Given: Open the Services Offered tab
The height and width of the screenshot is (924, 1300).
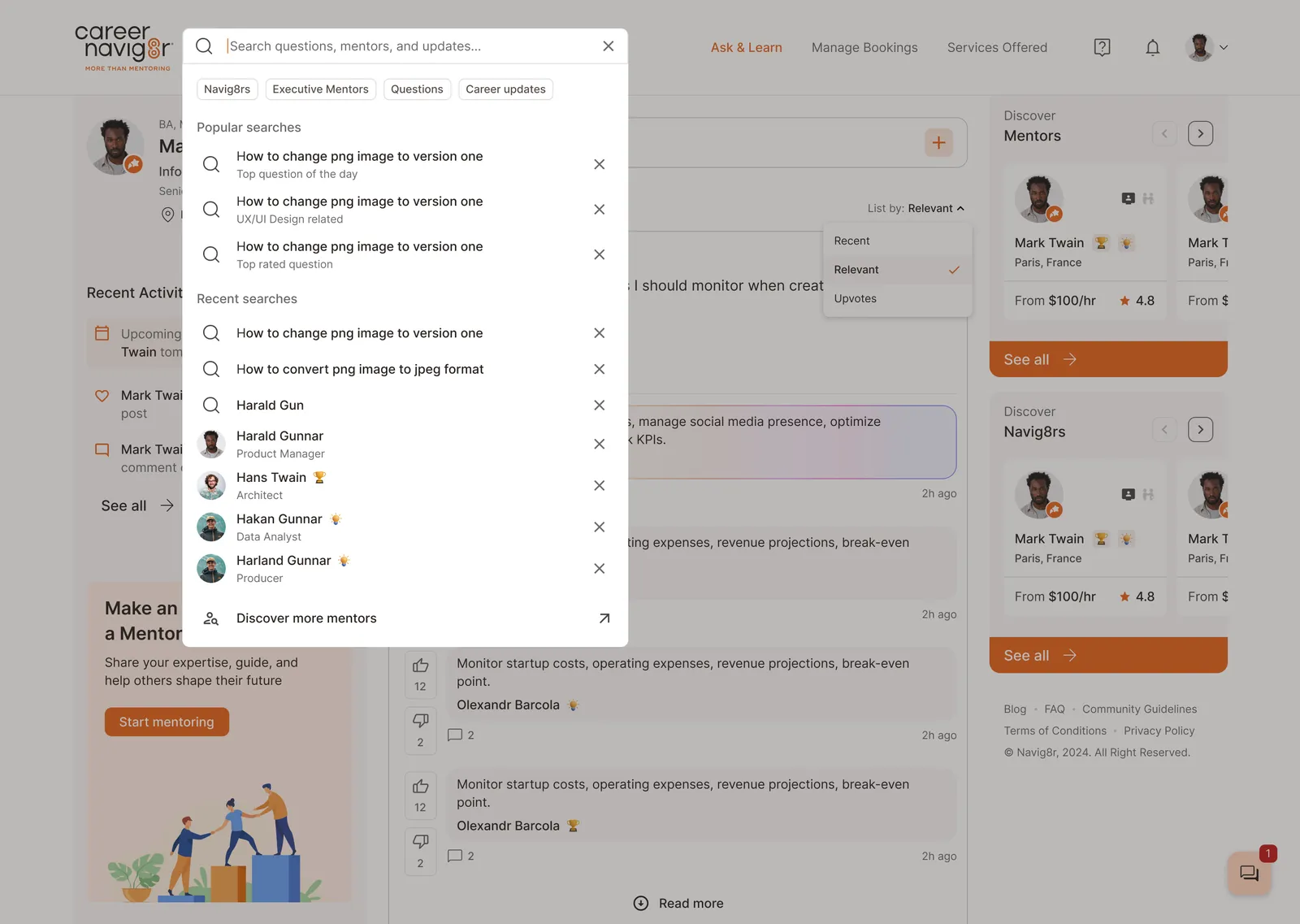Looking at the screenshot, I should coord(997,47).
